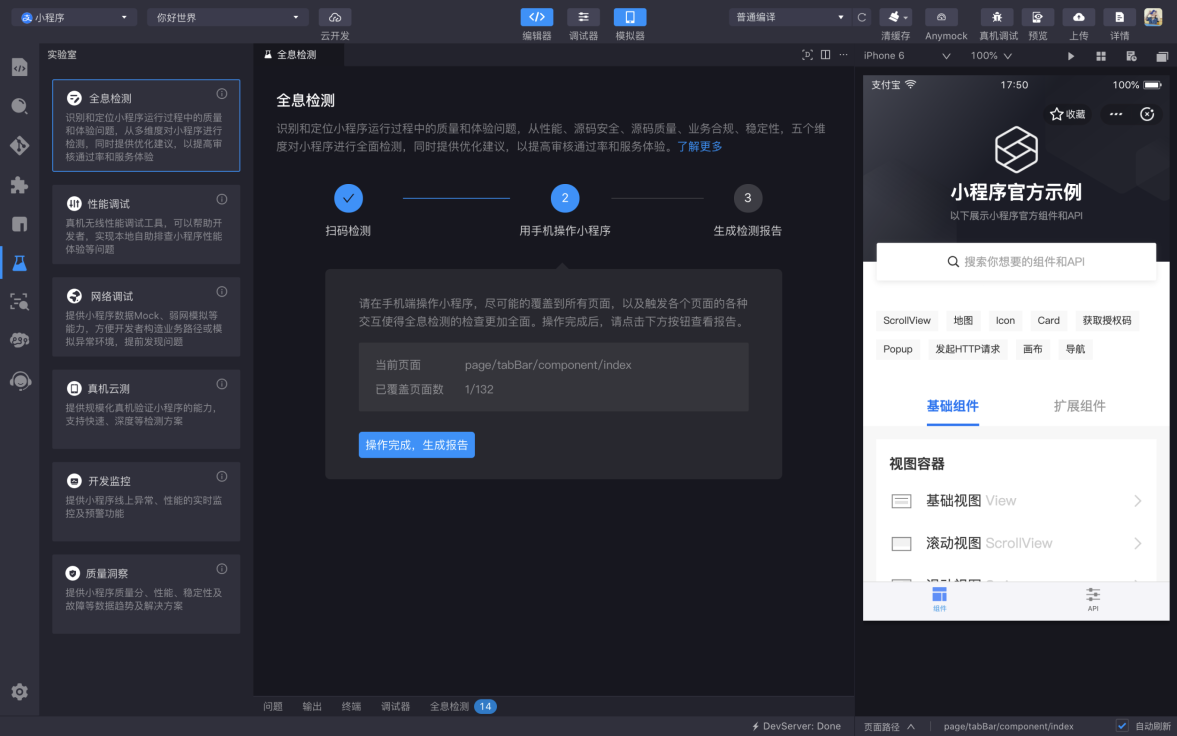This screenshot has height=736, width=1177.
Task: Click info icon on 性能调试 card
Action: click(221, 199)
